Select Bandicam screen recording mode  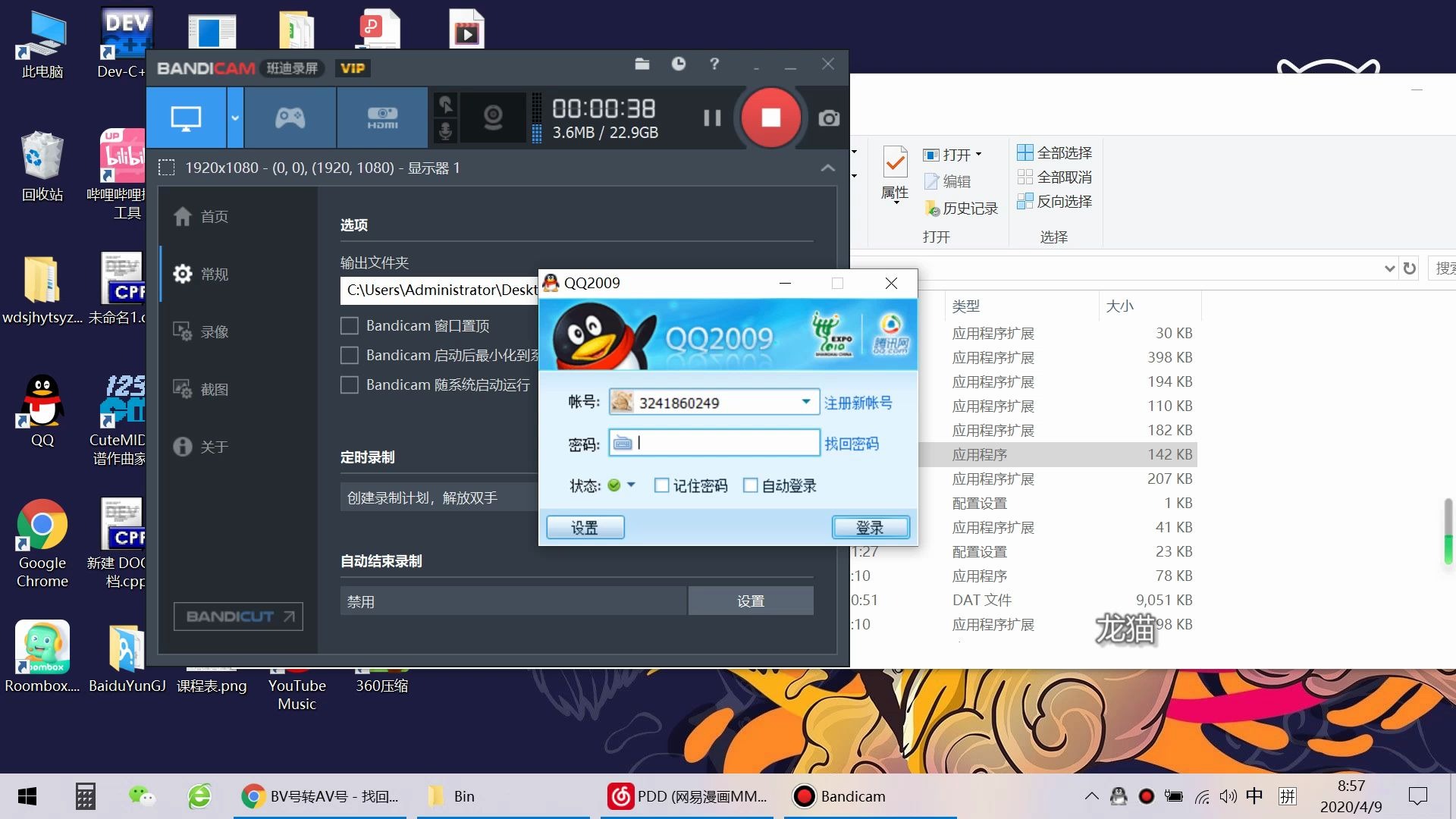tap(186, 118)
